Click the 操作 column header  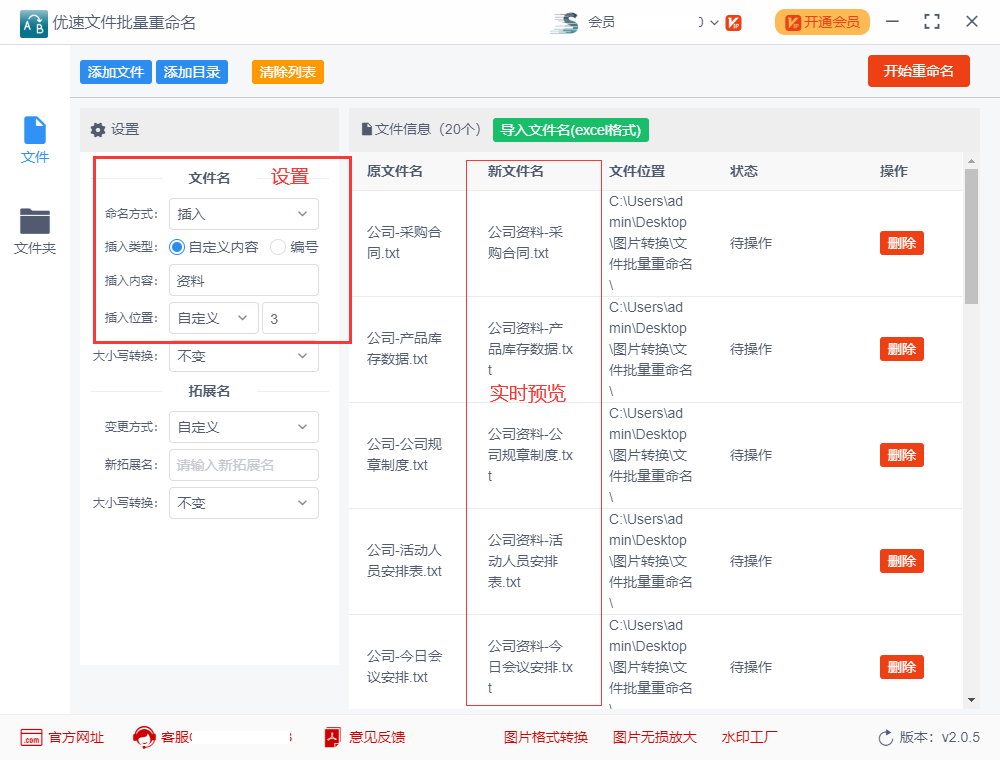893,171
